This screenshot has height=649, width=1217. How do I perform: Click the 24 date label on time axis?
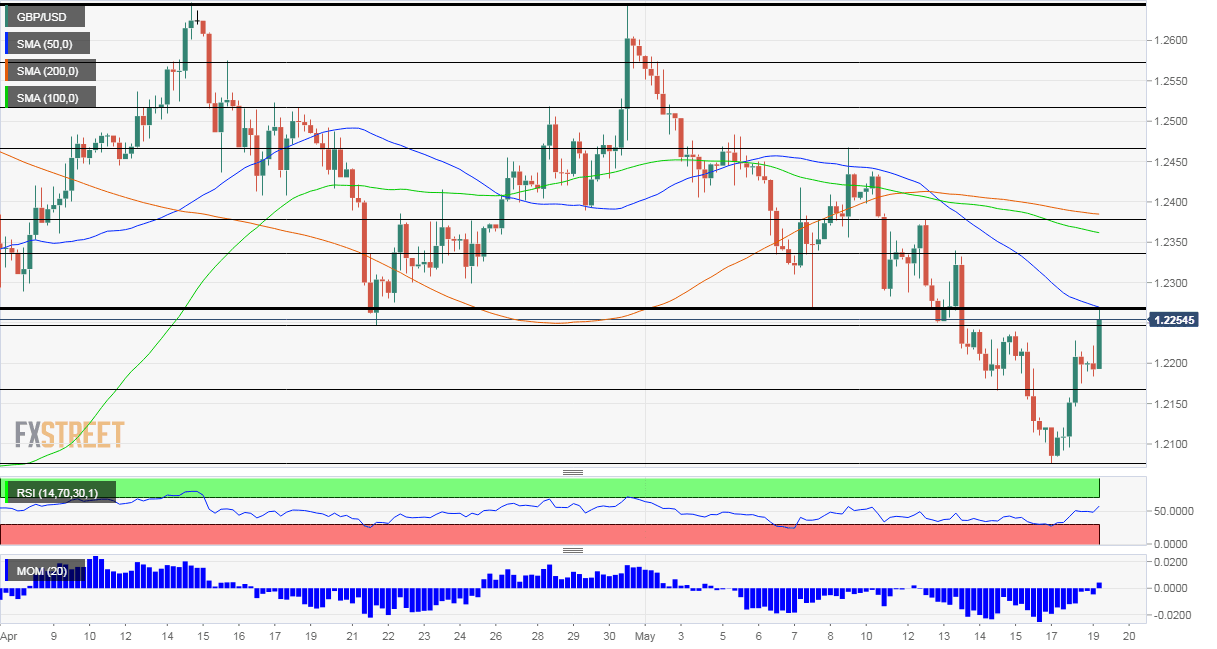(x=459, y=636)
